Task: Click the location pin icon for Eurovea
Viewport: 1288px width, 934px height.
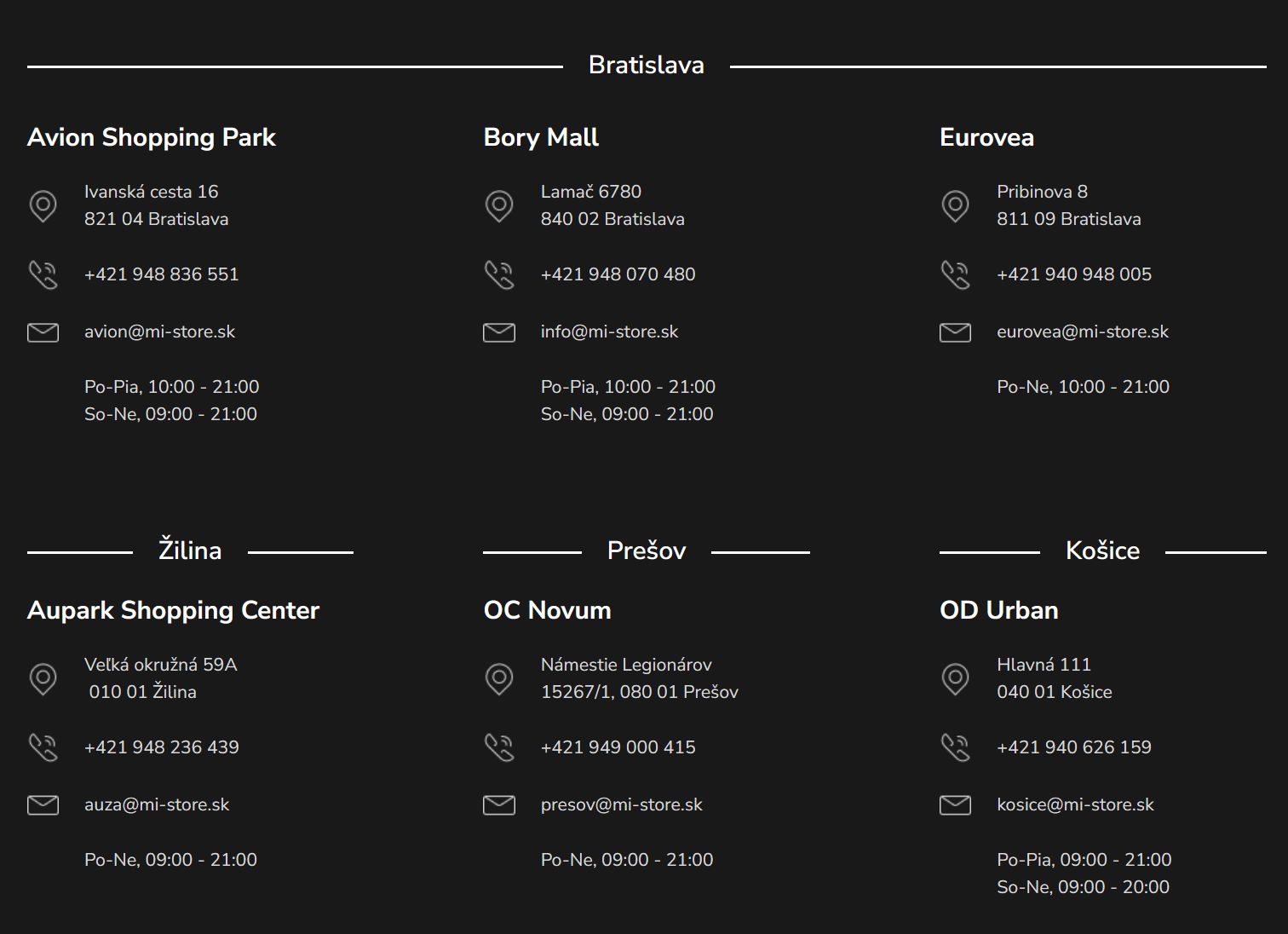Action: point(955,205)
